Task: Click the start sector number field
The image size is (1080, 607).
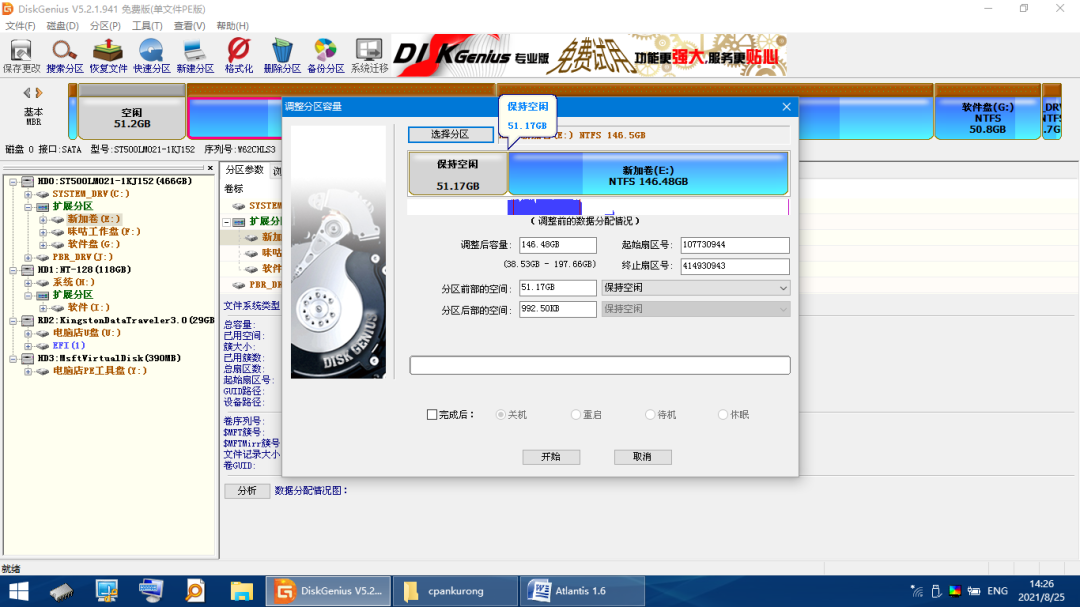Action: (x=735, y=245)
